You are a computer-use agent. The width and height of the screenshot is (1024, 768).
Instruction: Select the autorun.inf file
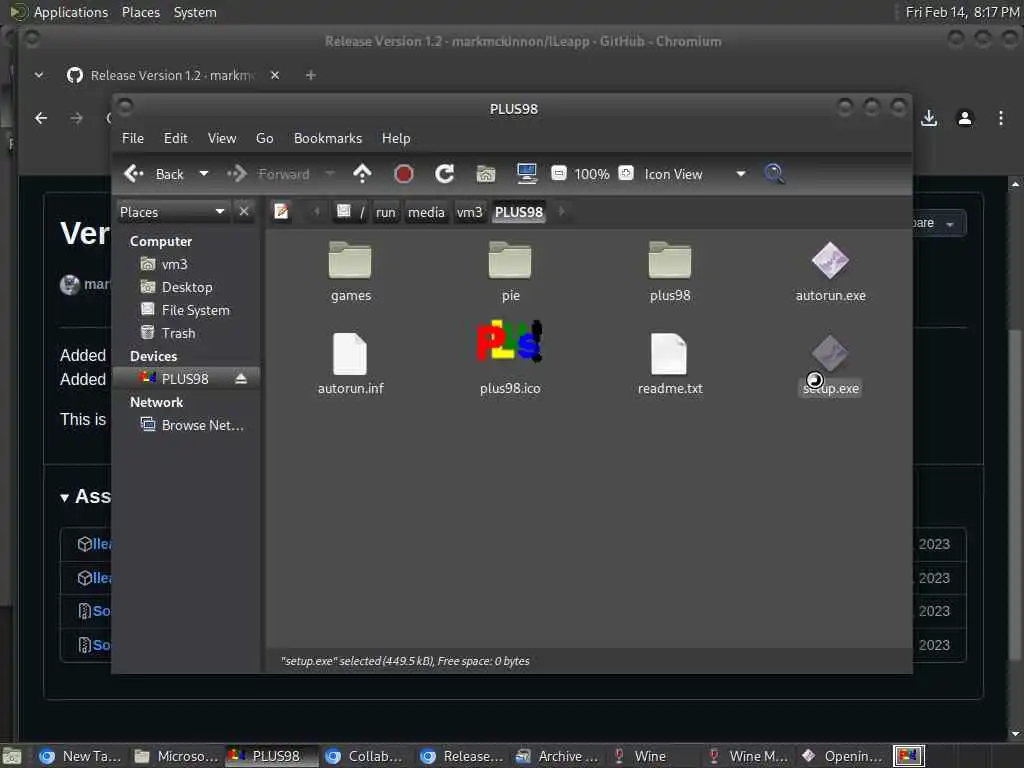tap(350, 364)
